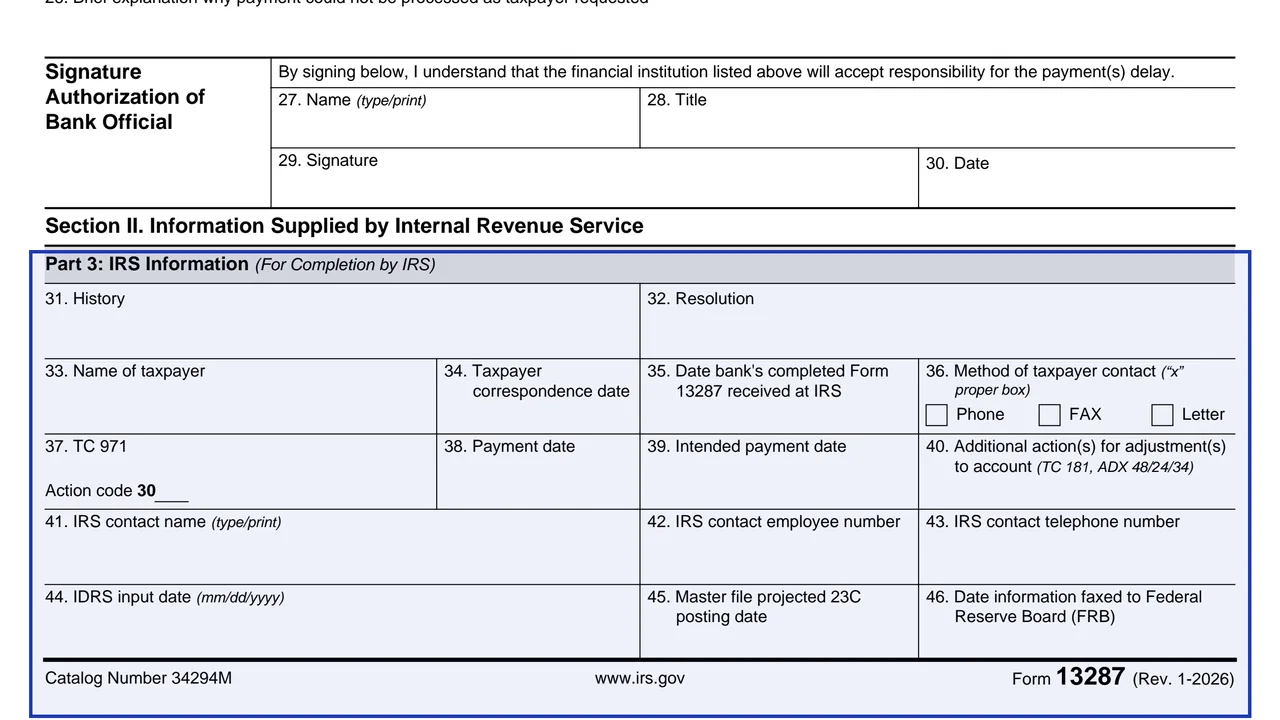Click the TC 971 Action code blank
Screen dimensions: 1280x720
coord(172,492)
